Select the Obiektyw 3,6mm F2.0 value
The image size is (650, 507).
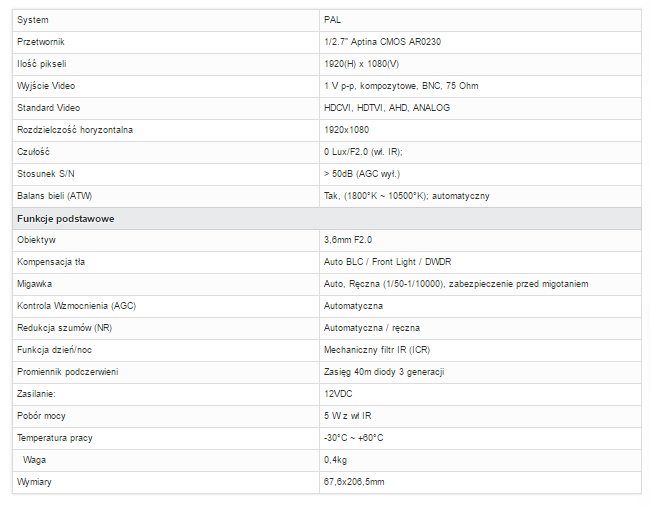(x=348, y=240)
